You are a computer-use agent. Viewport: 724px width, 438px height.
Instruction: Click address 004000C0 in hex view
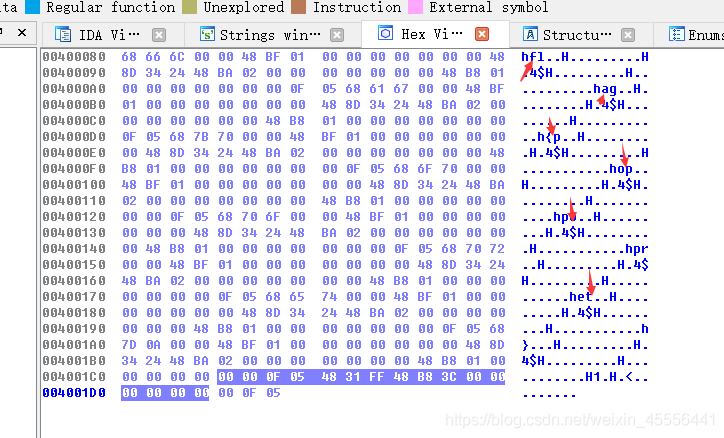(x=74, y=121)
